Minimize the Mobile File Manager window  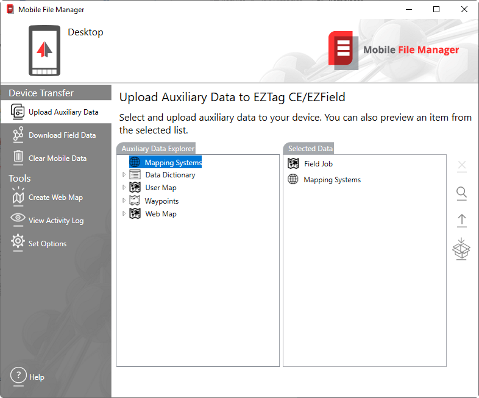(409, 9)
